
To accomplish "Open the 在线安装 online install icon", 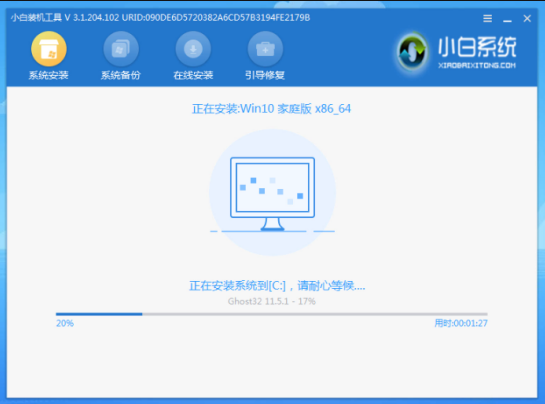I will [x=193, y=49].
